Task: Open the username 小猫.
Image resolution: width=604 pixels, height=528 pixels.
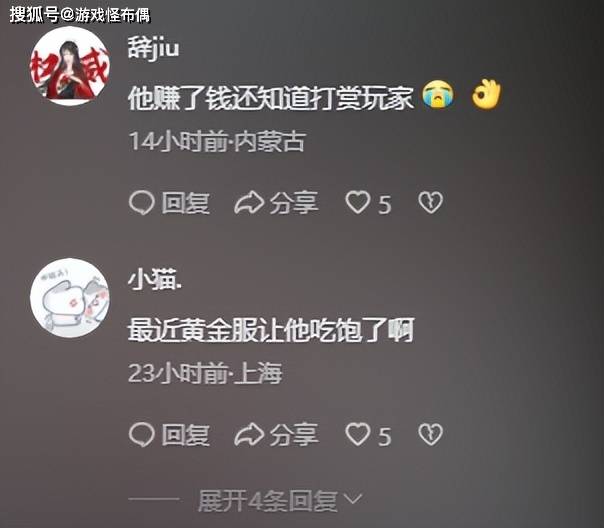Action: [155, 280]
